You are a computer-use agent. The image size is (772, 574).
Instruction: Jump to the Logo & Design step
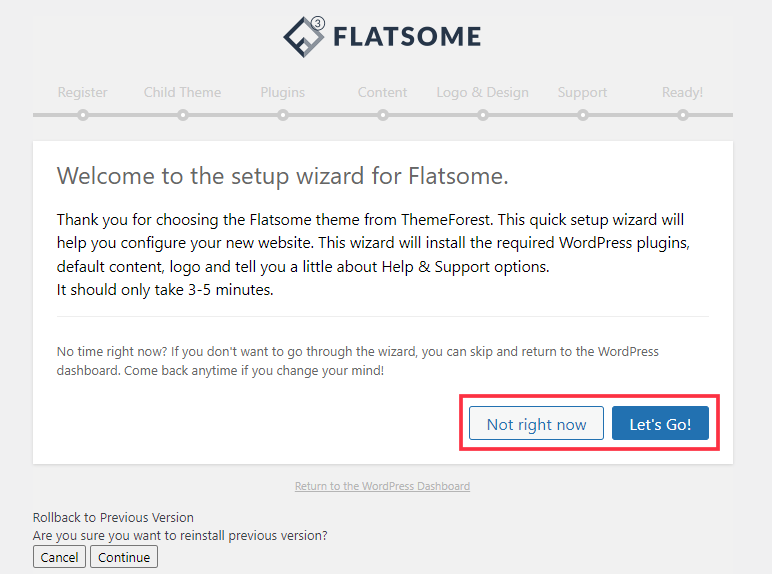482,92
